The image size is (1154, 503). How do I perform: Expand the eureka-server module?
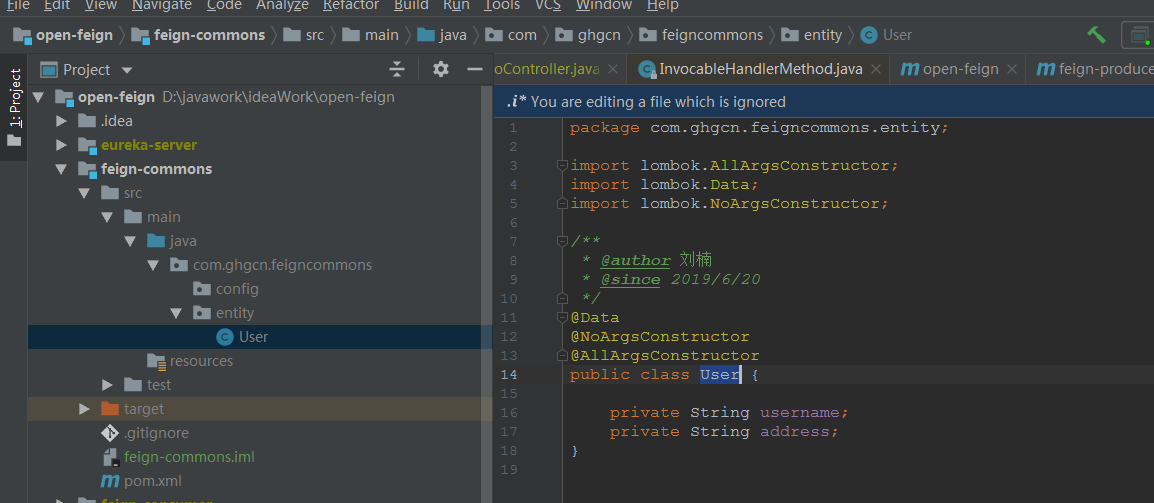(x=62, y=145)
